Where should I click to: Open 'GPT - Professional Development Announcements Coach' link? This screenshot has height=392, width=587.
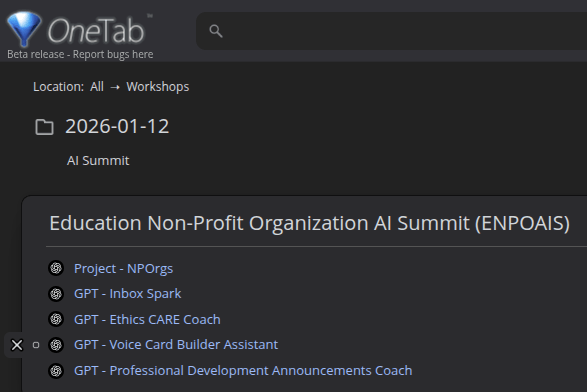point(243,371)
